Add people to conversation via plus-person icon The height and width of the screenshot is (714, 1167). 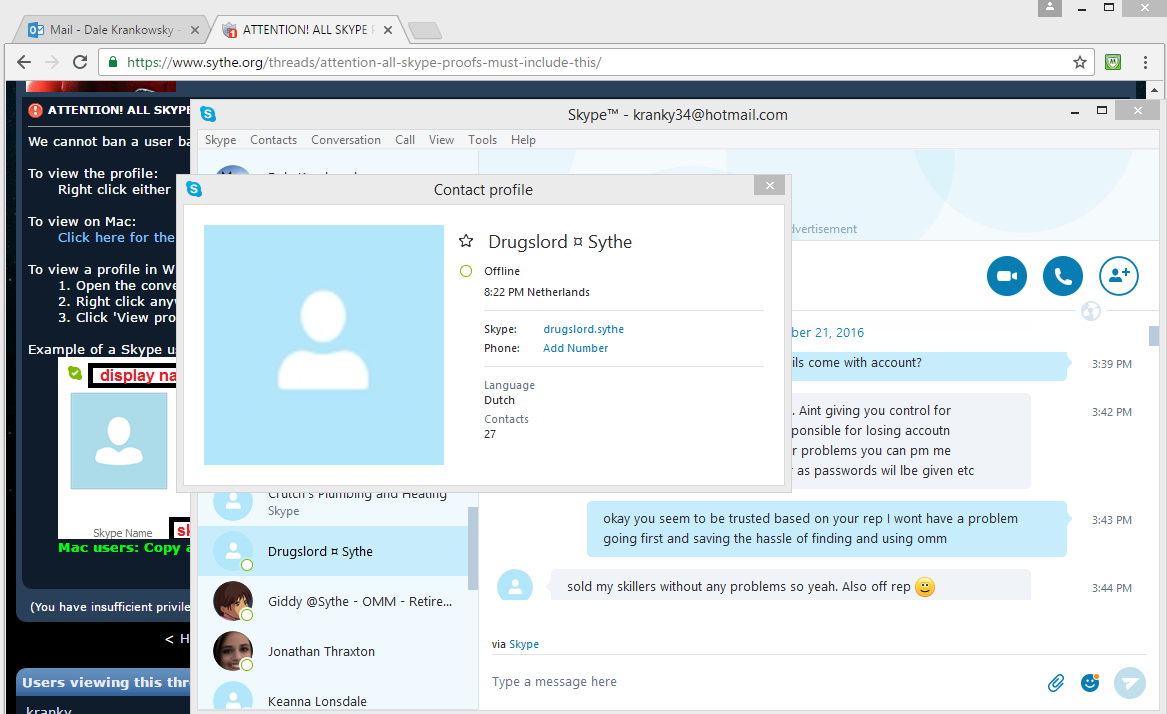tap(1119, 276)
